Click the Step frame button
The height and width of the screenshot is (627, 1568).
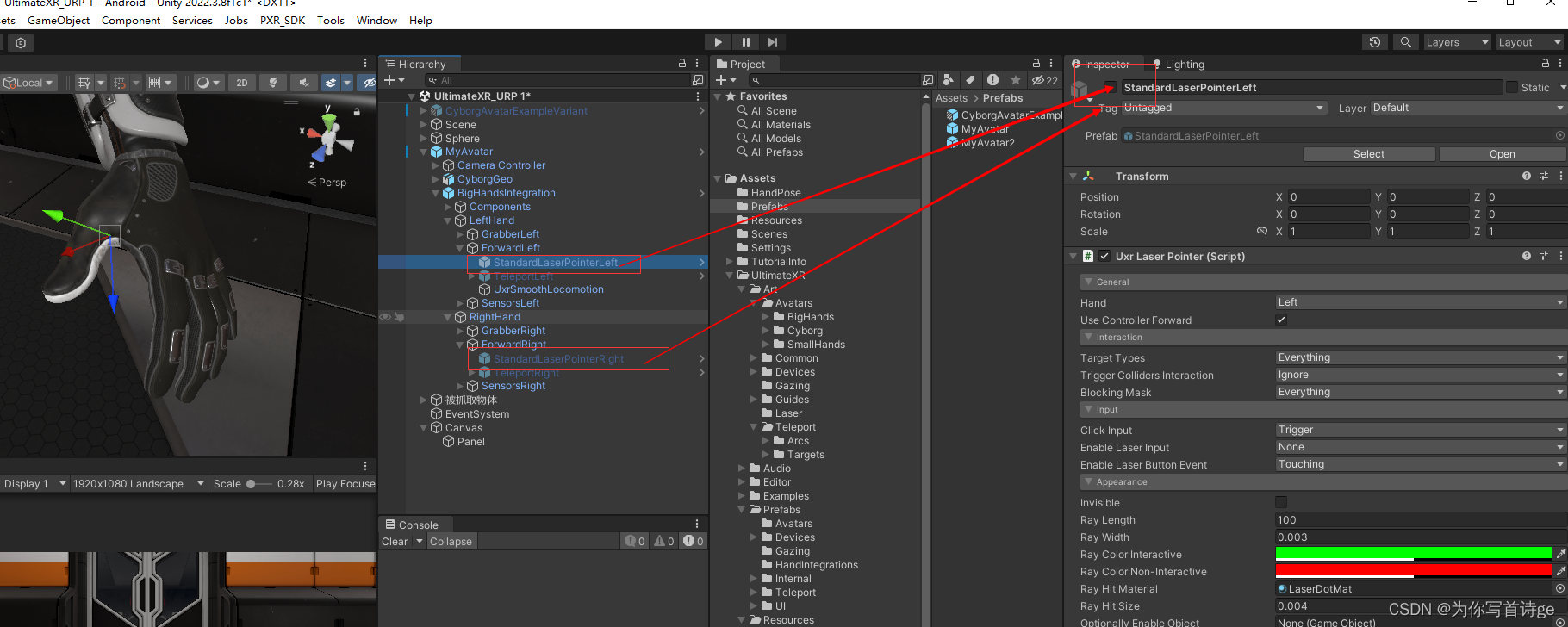coord(773,42)
